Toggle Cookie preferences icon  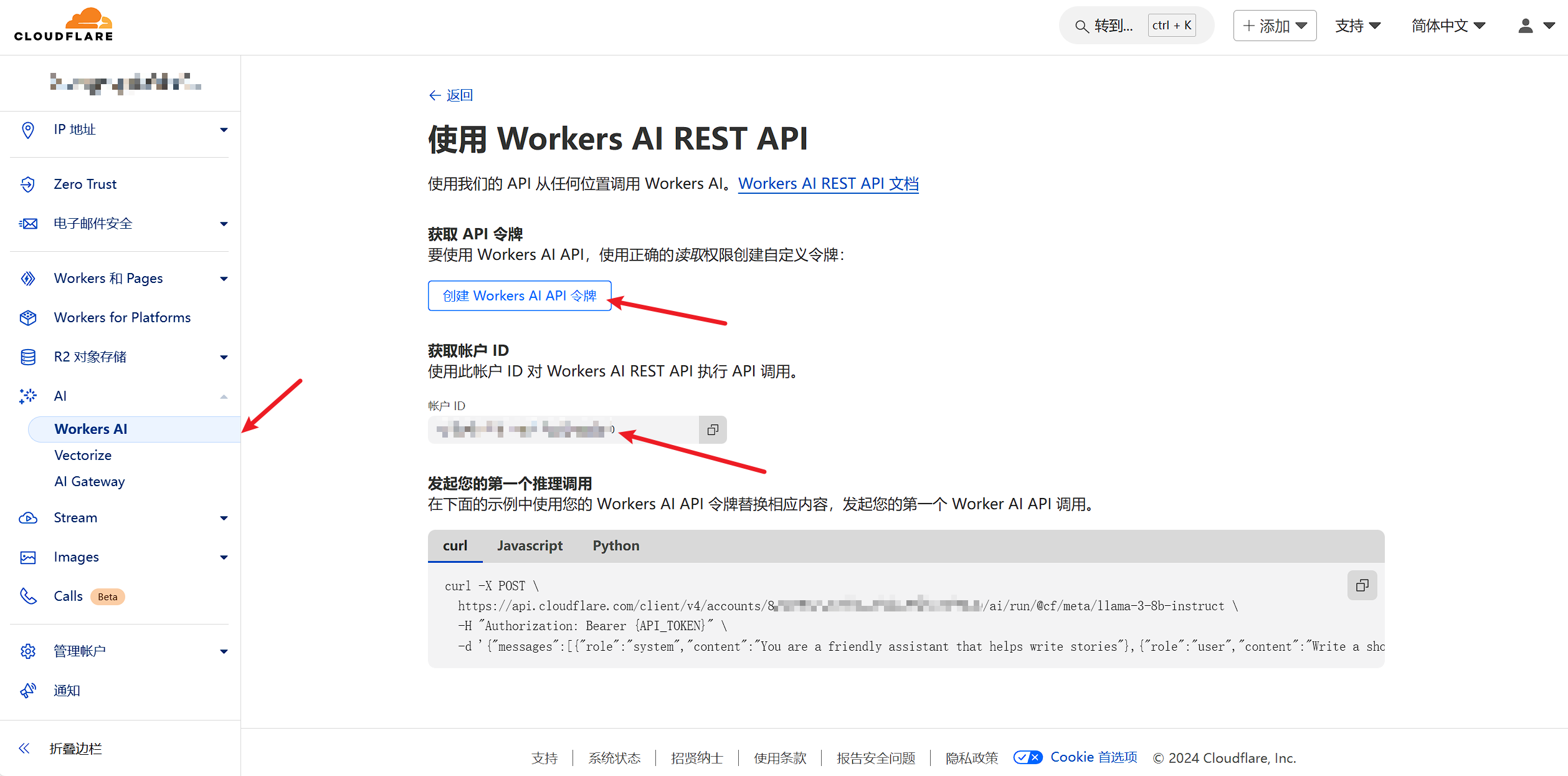[x=1027, y=757]
